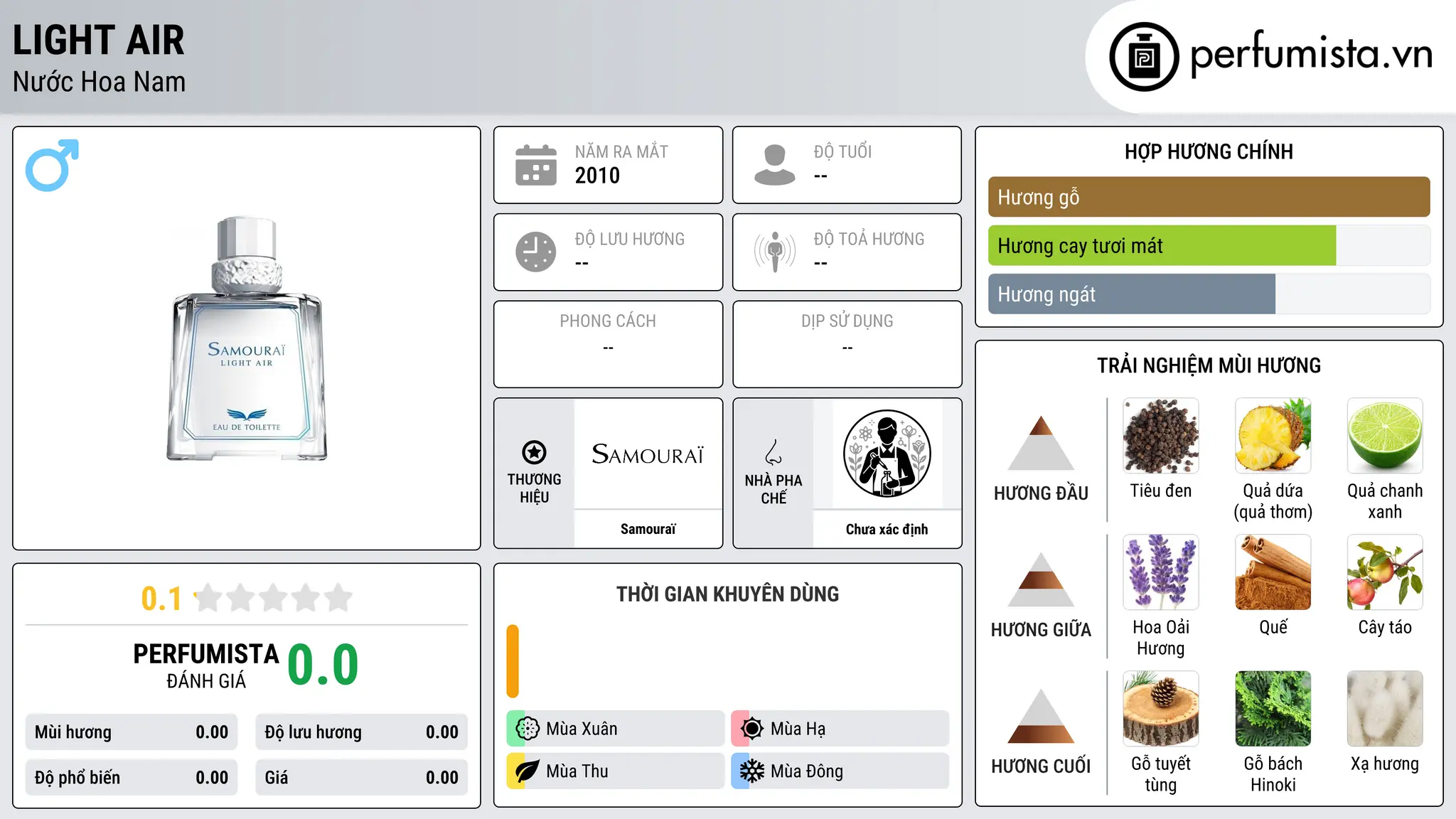This screenshot has height=819, width=1456.
Task: Open the Cây táo apple note image
Action: click(1385, 572)
